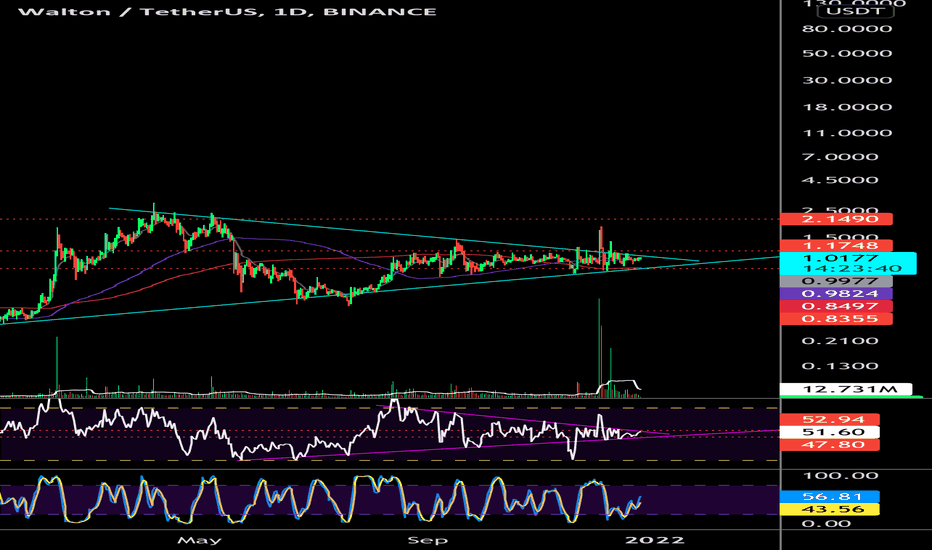Viewport: 932px width, 550px height.
Task: Select the red 0.8497 price label
Action: click(x=836, y=306)
